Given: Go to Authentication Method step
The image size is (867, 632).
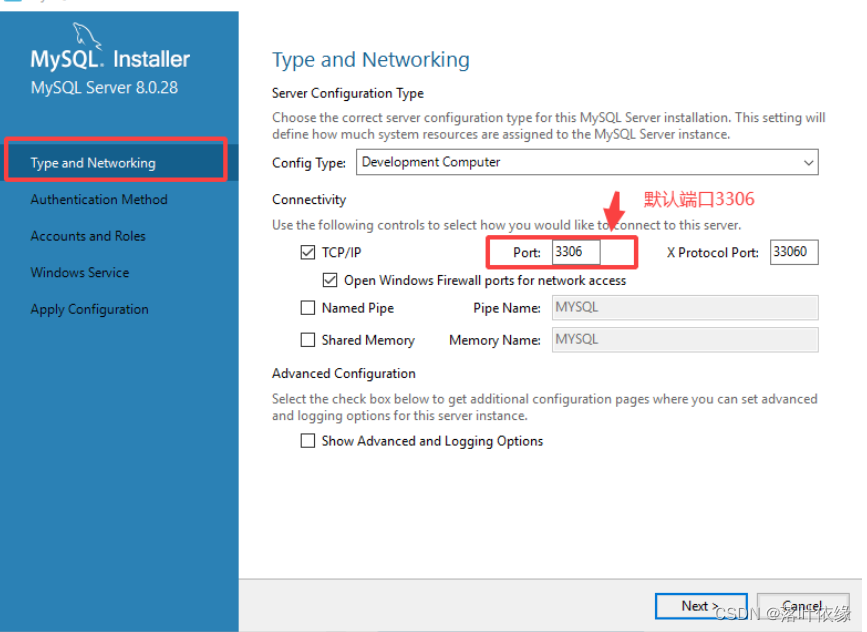Looking at the screenshot, I should click(x=99, y=199).
